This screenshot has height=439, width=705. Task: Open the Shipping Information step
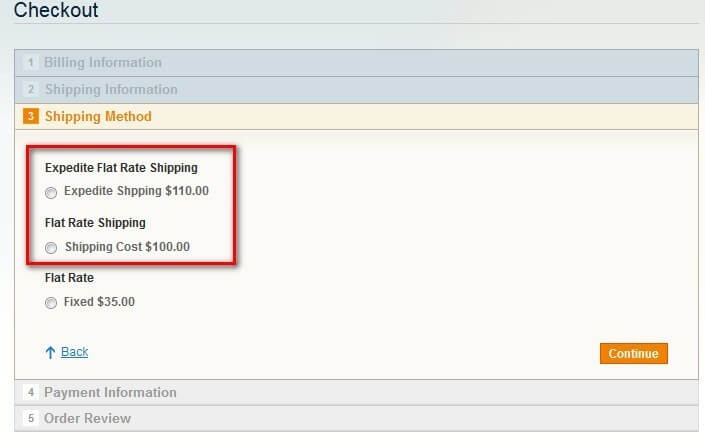click(357, 90)
